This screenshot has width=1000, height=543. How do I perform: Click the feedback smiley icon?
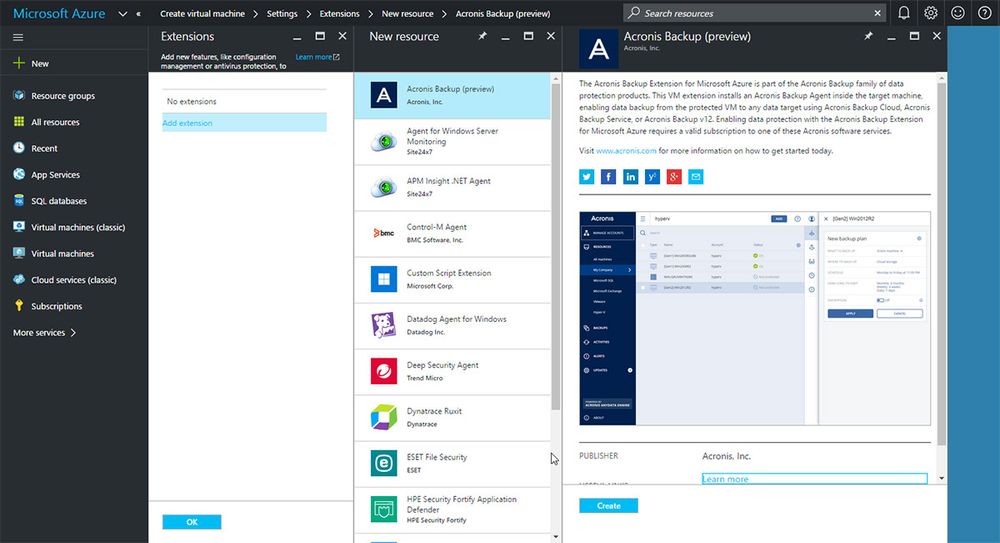pyautogui.click(x=958, y=13)
